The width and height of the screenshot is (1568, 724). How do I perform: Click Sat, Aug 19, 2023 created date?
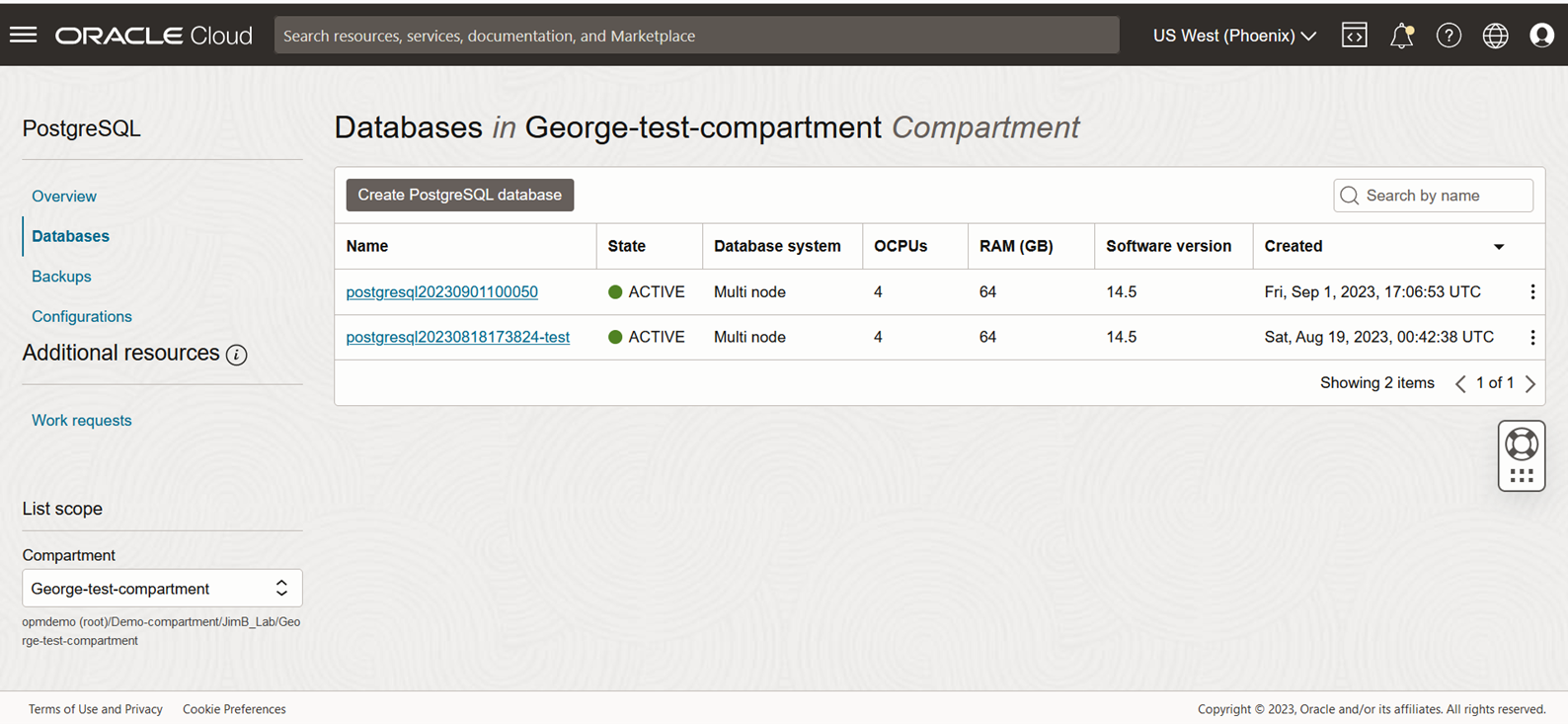click(x=1378, y=337)
